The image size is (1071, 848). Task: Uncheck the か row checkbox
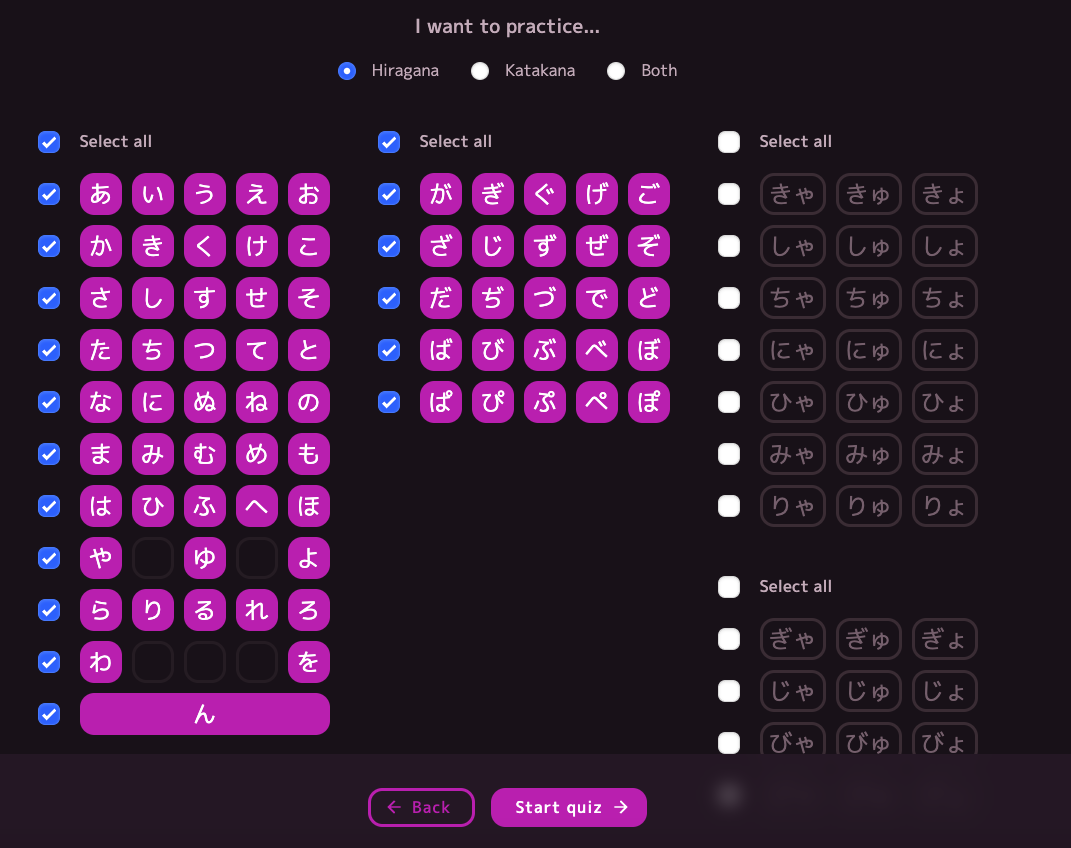pyautogui.click(x=49, y=246)
